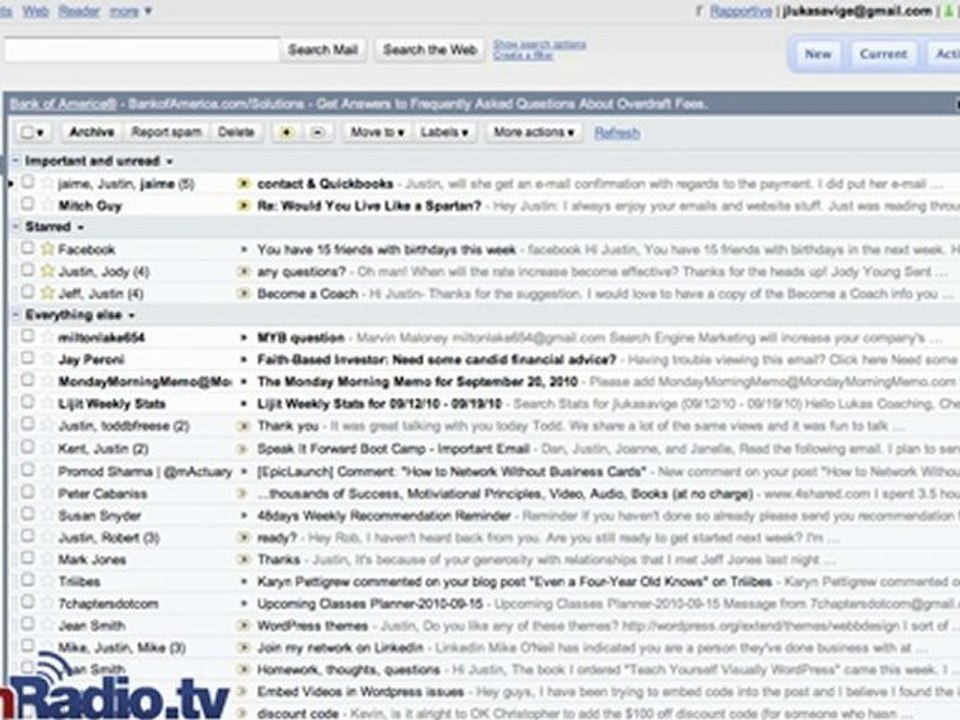The height and width of the screenshot is (720, 960).
Task: Focus the mail search input field
Action: pyautogui.click(x=141, y=50)
